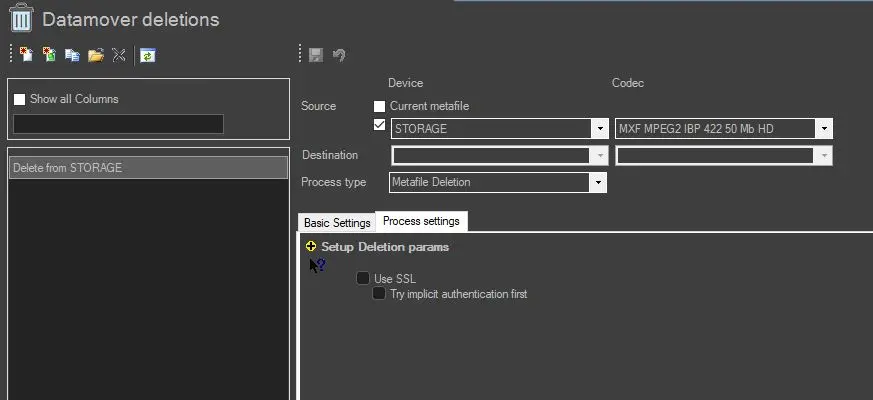Click the Save floppy disk icon
The height and width of the screenshot is (400, 873).
[316, 55]
